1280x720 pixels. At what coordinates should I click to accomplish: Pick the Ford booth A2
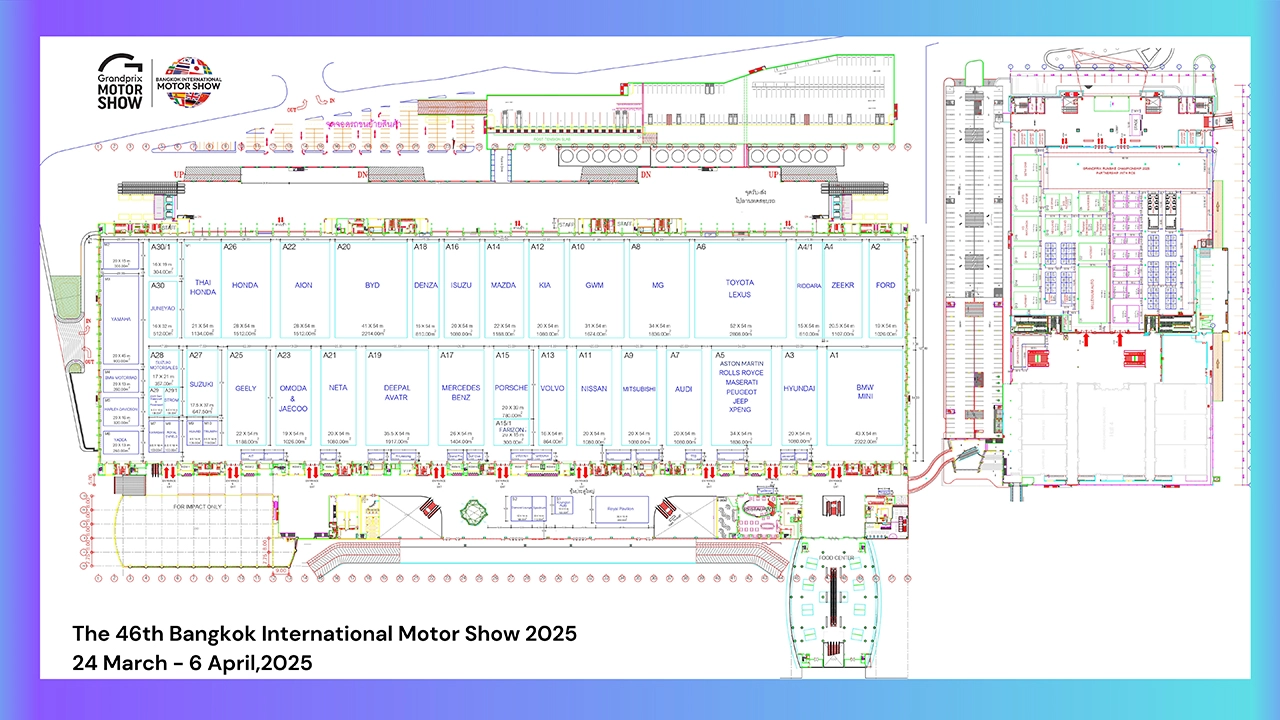point(885,286)
